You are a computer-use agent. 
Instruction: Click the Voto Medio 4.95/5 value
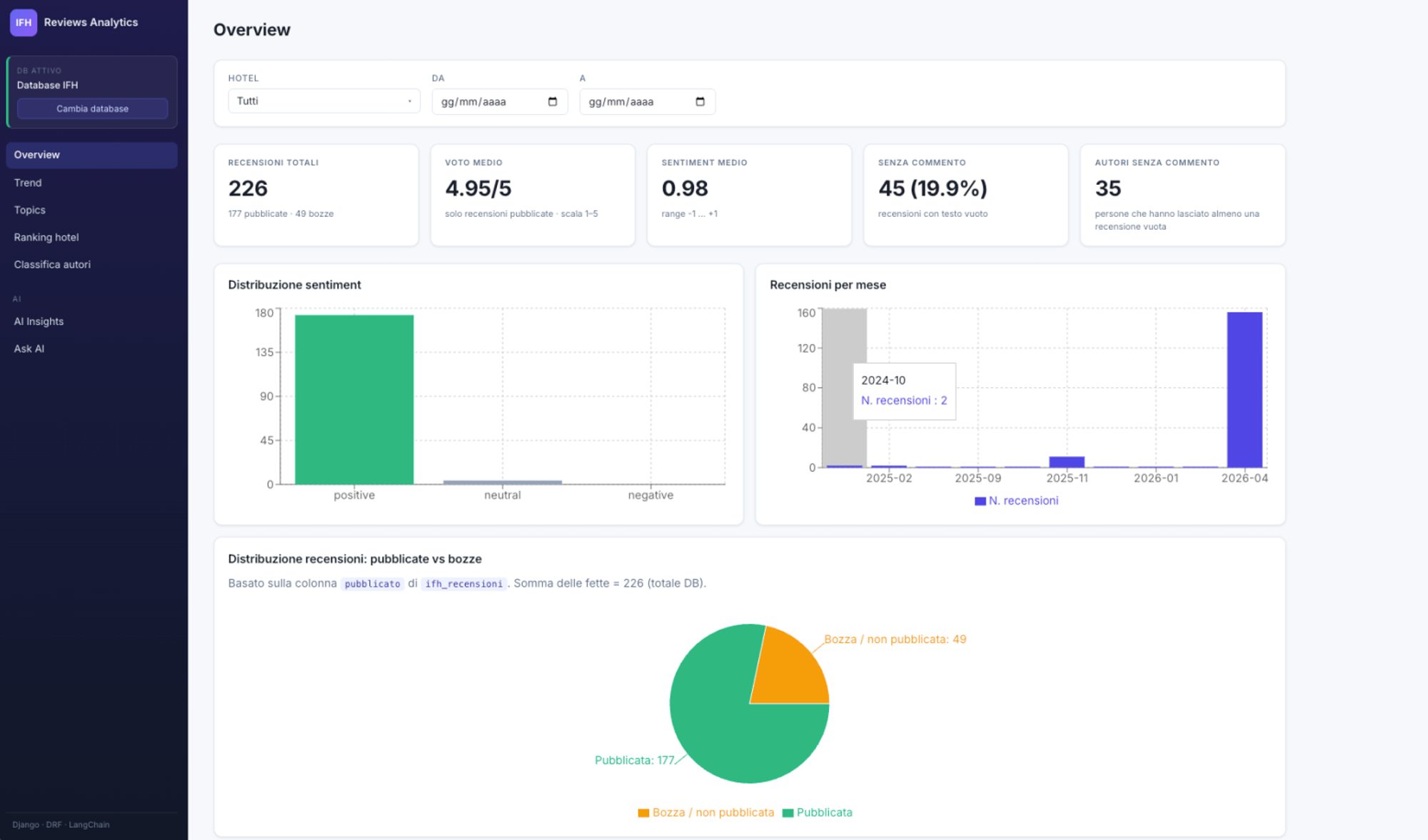(x=478, y=188)
